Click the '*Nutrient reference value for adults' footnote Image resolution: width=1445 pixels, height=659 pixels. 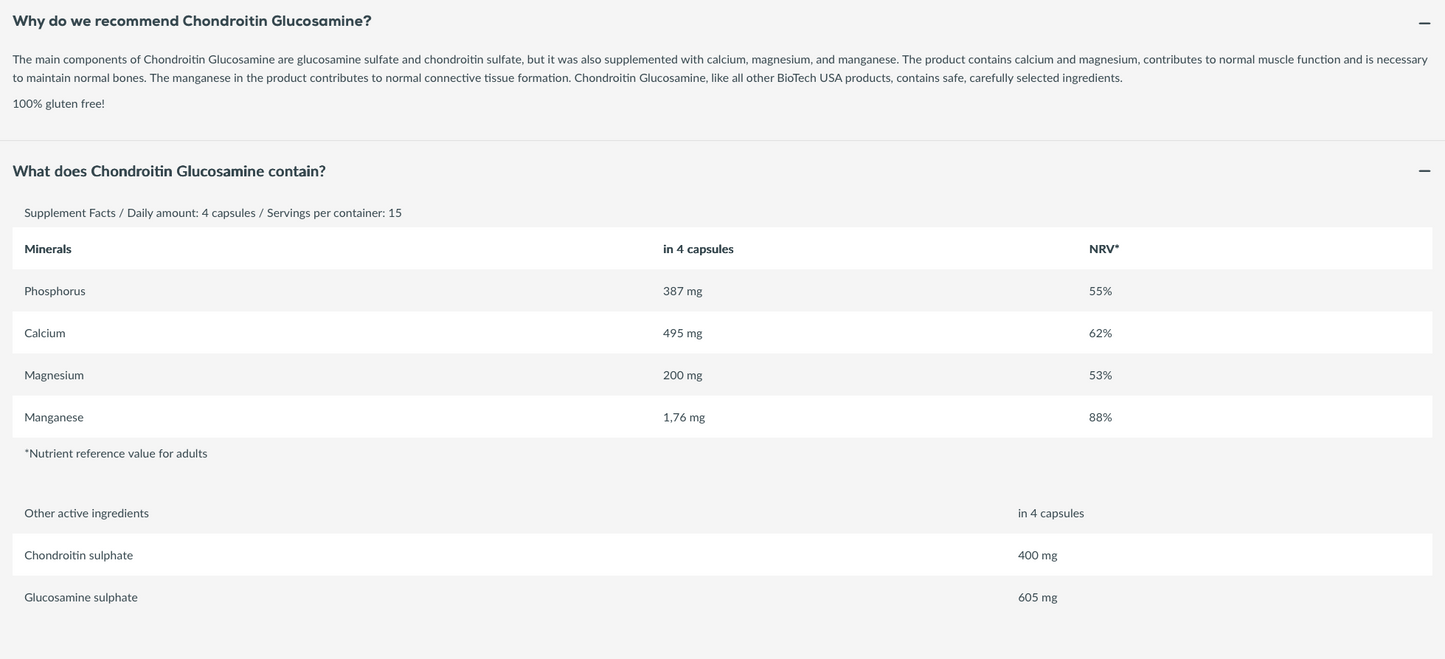116,453
